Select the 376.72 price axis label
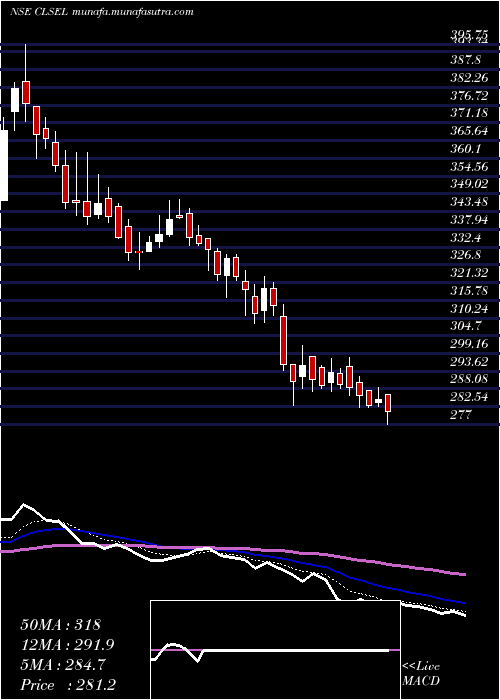 pyautogui.click(x=469, y=96)
